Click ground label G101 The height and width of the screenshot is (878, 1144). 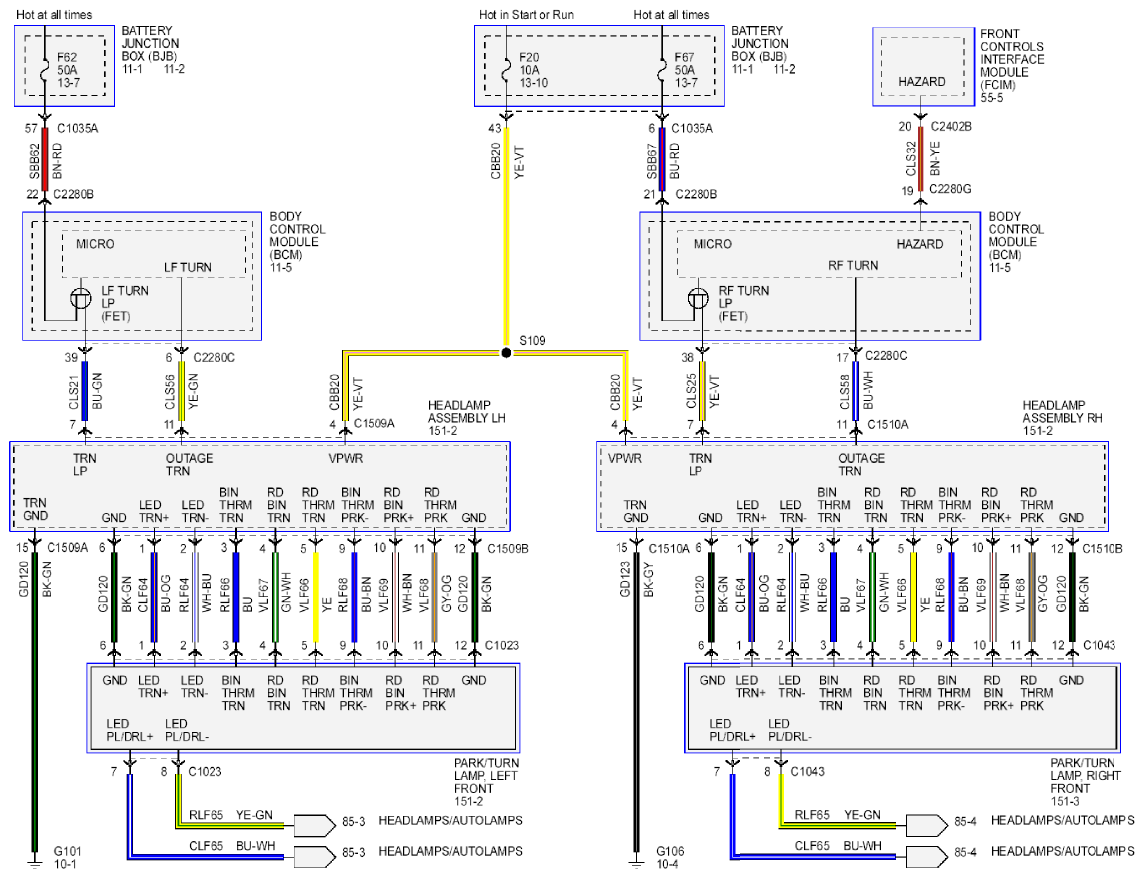click(x=68, y=851)
